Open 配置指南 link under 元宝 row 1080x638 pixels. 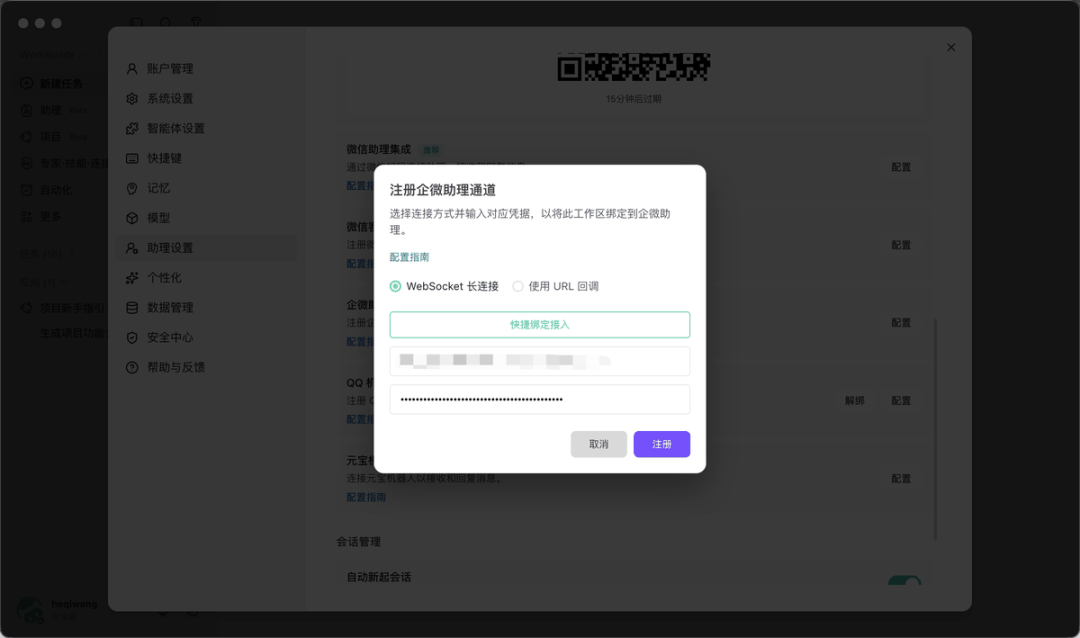point(366,497)
